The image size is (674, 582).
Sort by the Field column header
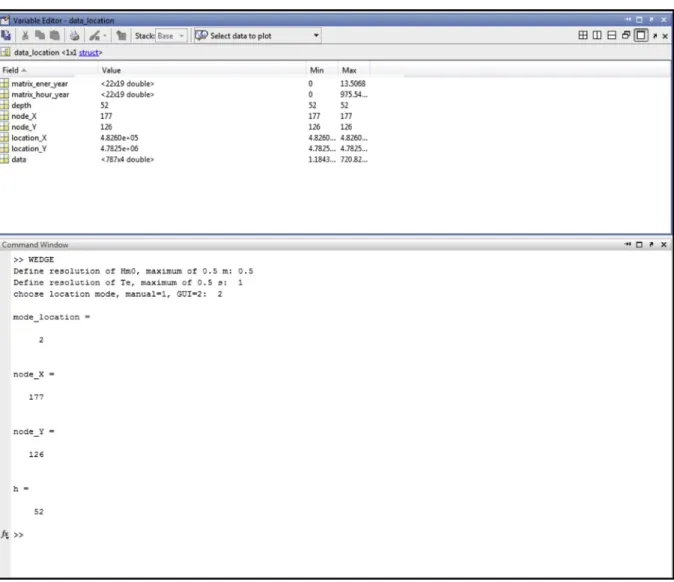coord(49,70)
